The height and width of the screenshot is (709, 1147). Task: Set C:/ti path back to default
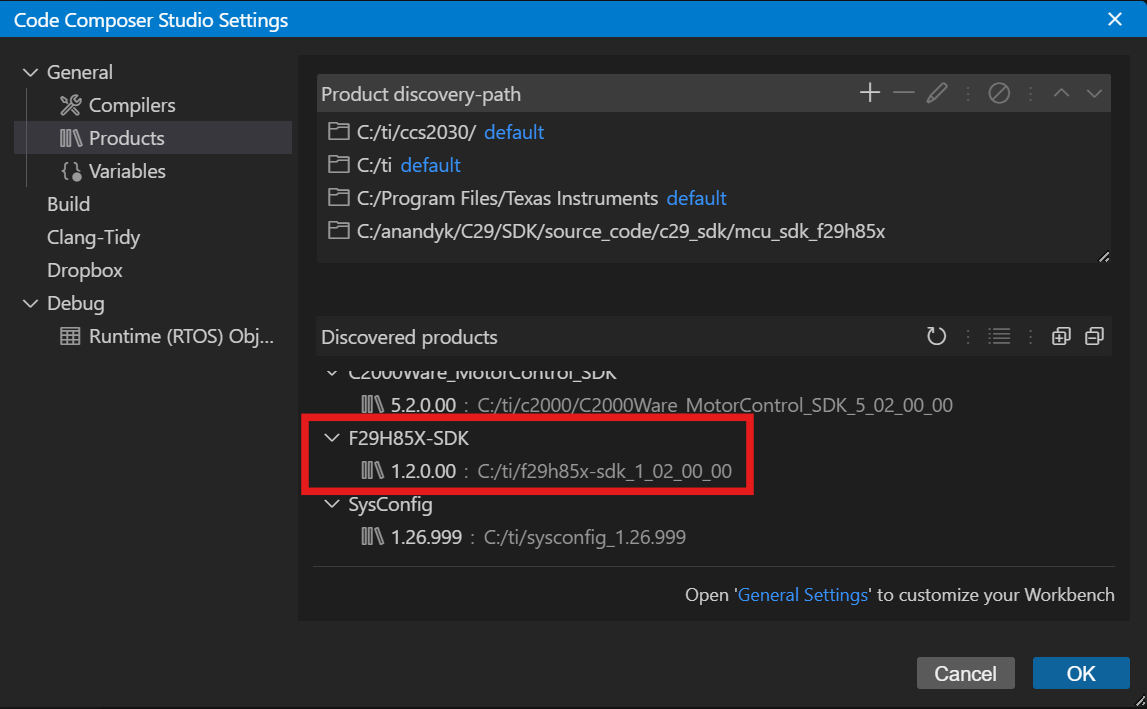pos(430,164)
